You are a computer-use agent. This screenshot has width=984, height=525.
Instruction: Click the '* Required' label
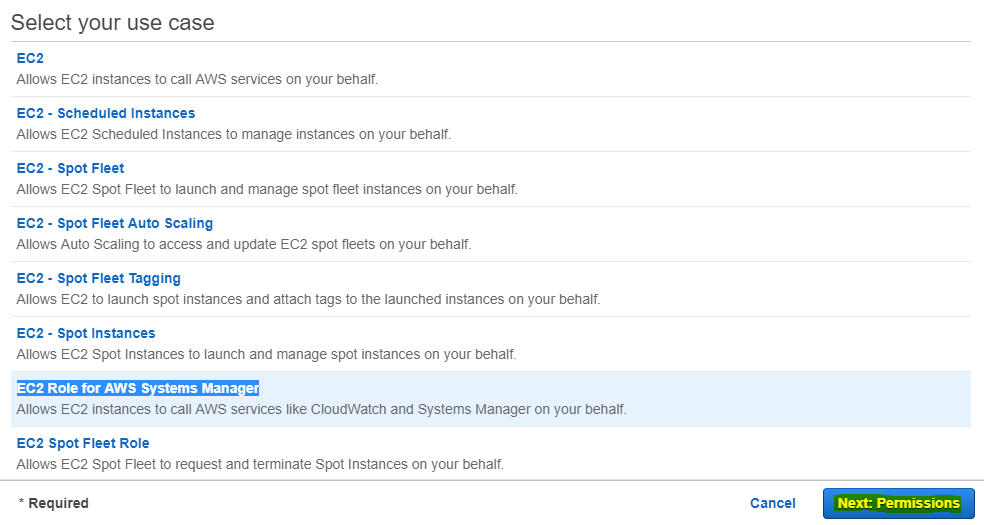click(54, 504)
